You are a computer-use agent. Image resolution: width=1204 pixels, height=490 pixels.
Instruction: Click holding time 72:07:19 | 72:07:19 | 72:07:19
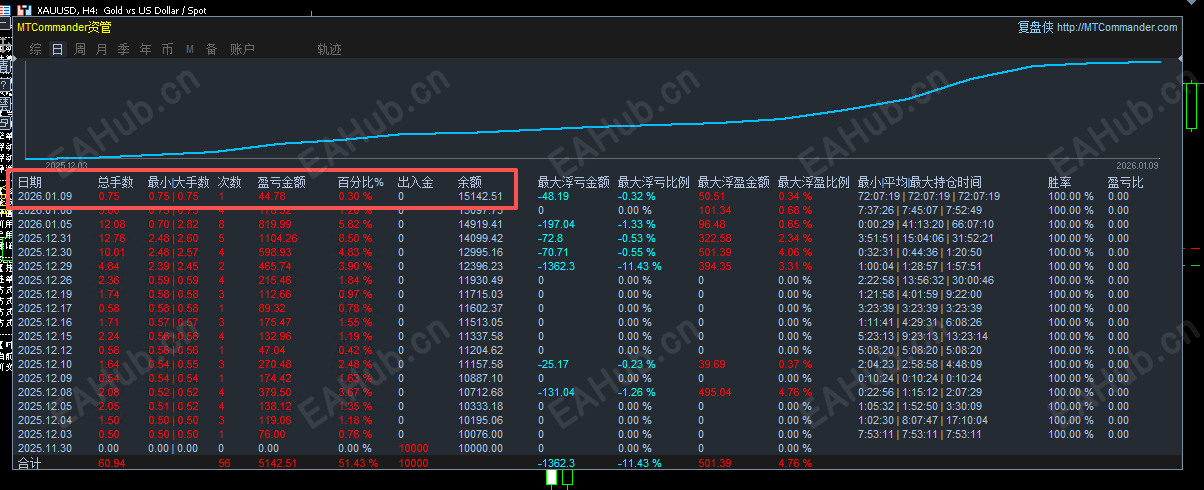[x=928, y=197]
